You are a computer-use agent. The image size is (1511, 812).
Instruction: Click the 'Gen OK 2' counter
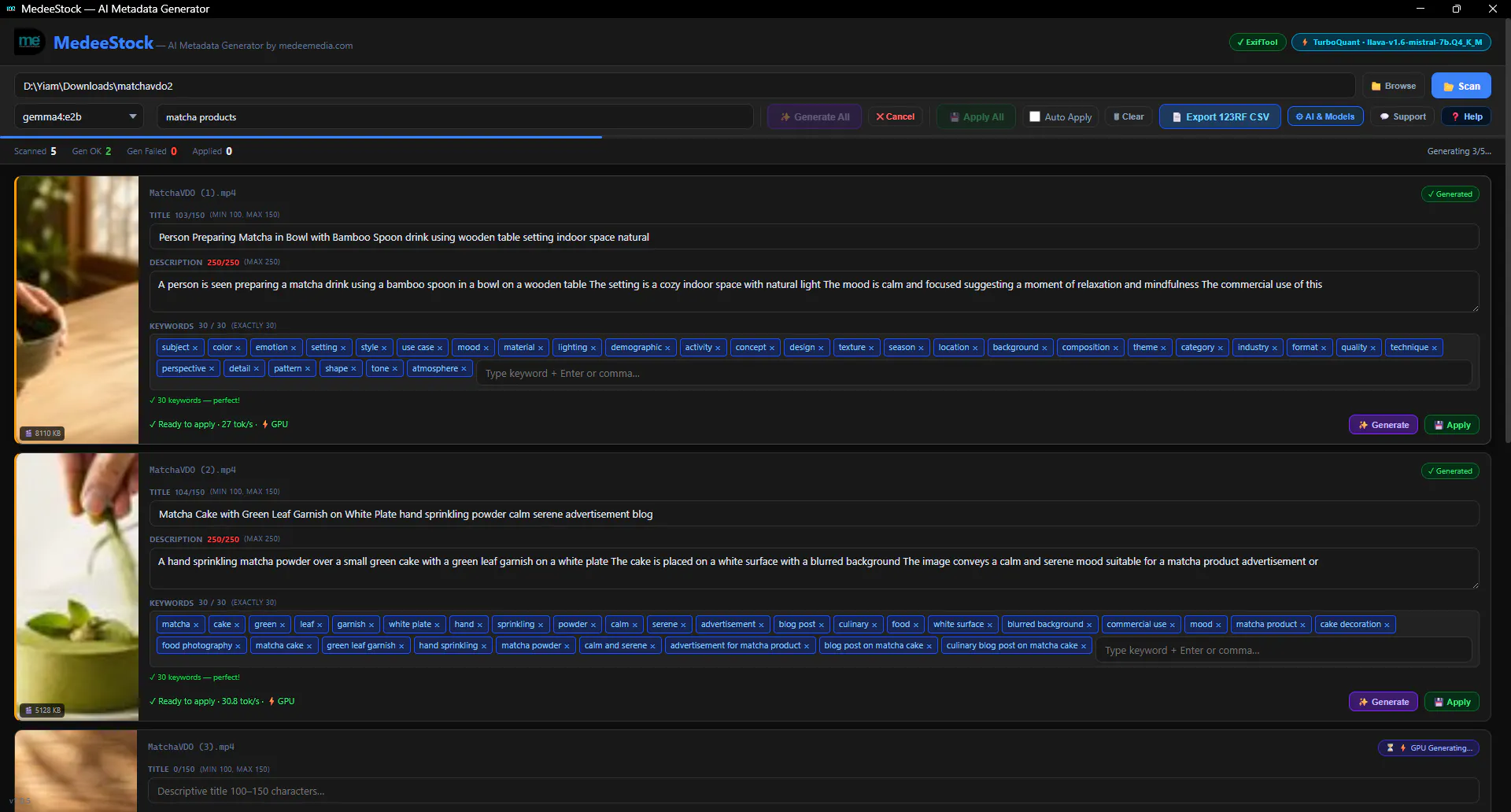click(x=91, y=151)
